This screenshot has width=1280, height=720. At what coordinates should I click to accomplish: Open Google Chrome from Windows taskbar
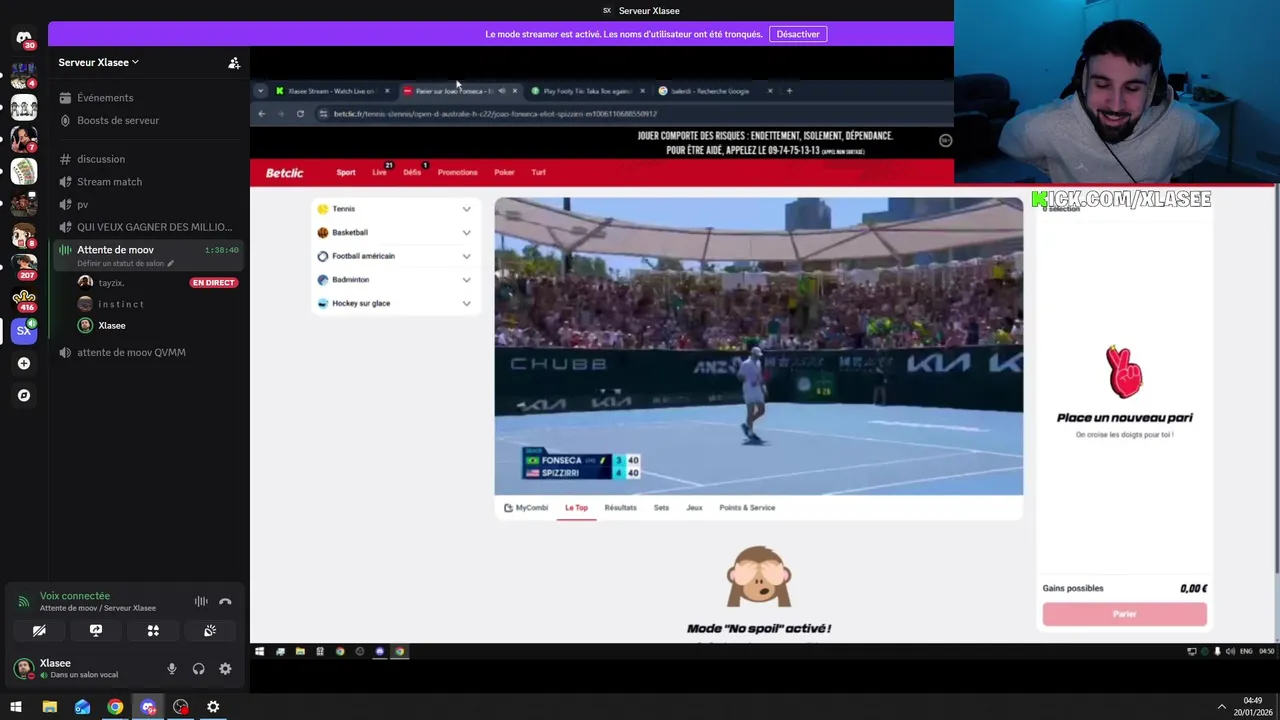coord(115,707)
